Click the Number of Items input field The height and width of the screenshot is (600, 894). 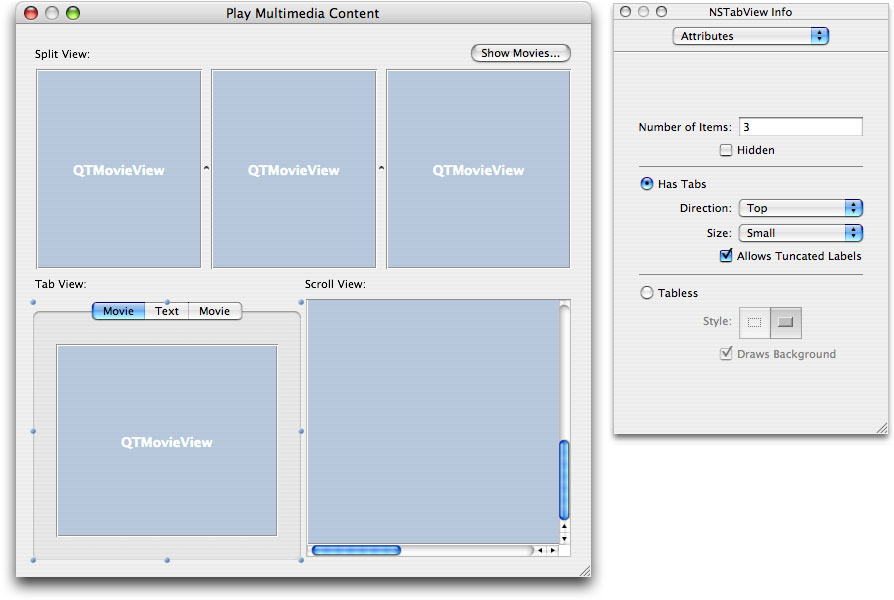click(x=800, y=126)
